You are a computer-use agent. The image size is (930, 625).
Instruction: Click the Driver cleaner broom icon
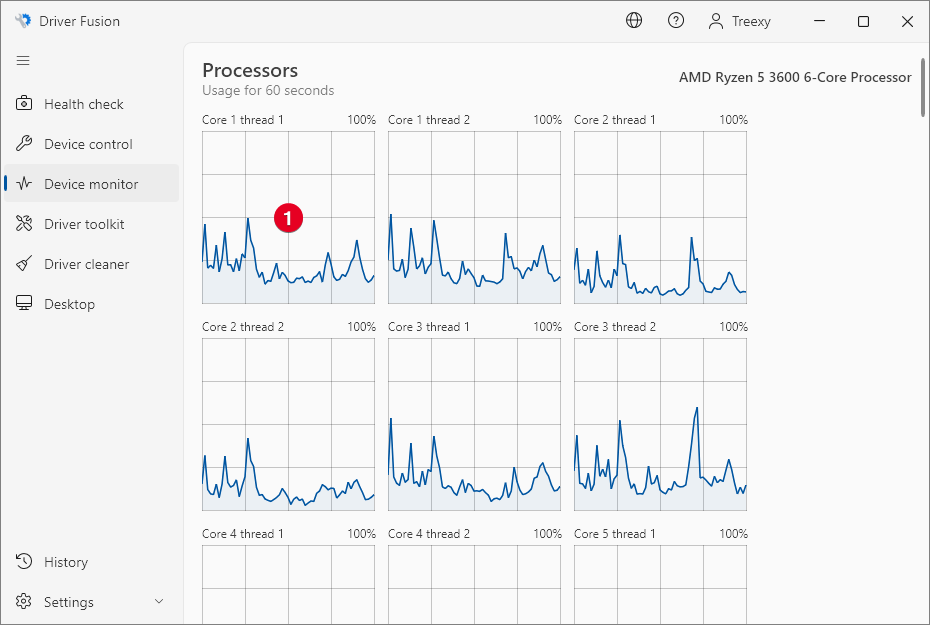pyautogui.click(x=24, y=263)
